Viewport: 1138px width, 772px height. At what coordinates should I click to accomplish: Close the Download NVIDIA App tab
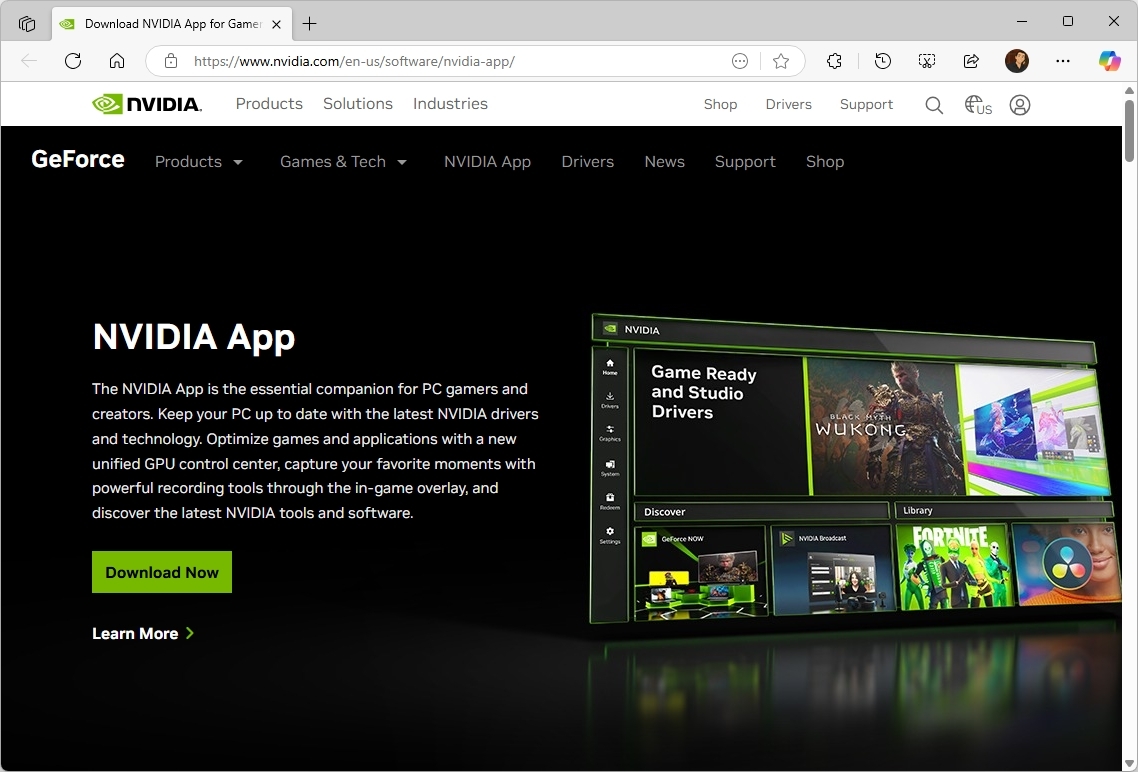click(277, 24)
